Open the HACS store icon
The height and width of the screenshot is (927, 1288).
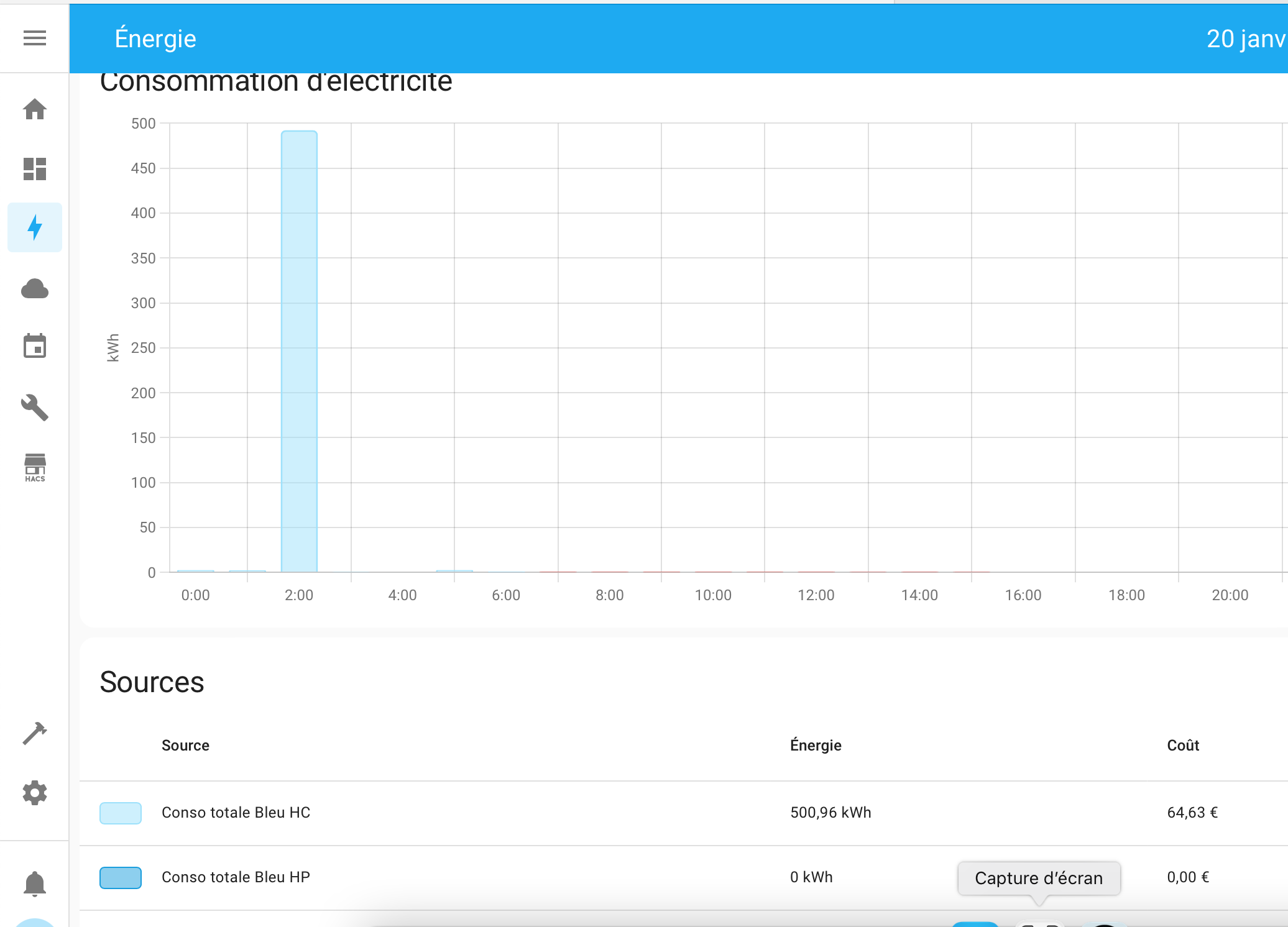tap(35, 467)
